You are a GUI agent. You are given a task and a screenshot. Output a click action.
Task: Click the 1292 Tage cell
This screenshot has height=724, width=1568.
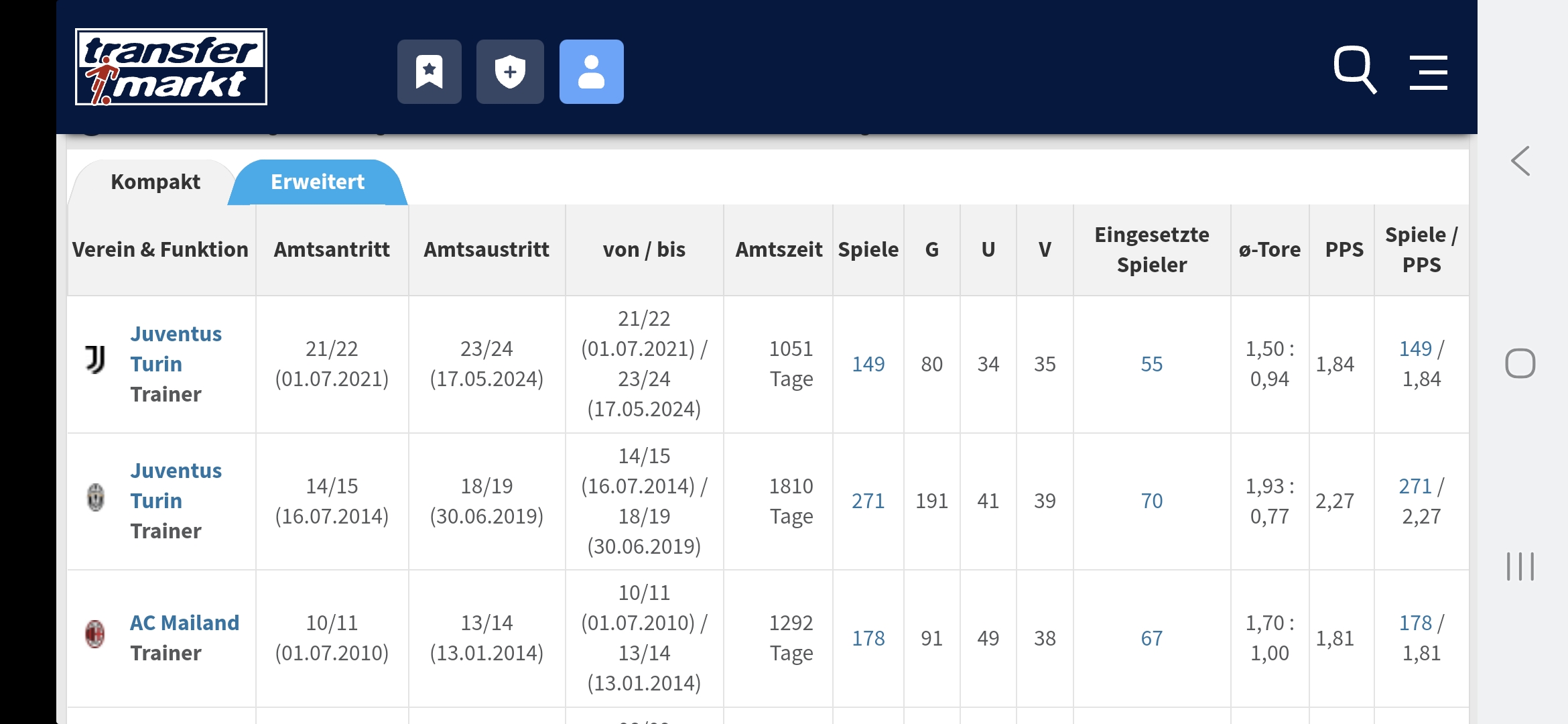[778, 638]
